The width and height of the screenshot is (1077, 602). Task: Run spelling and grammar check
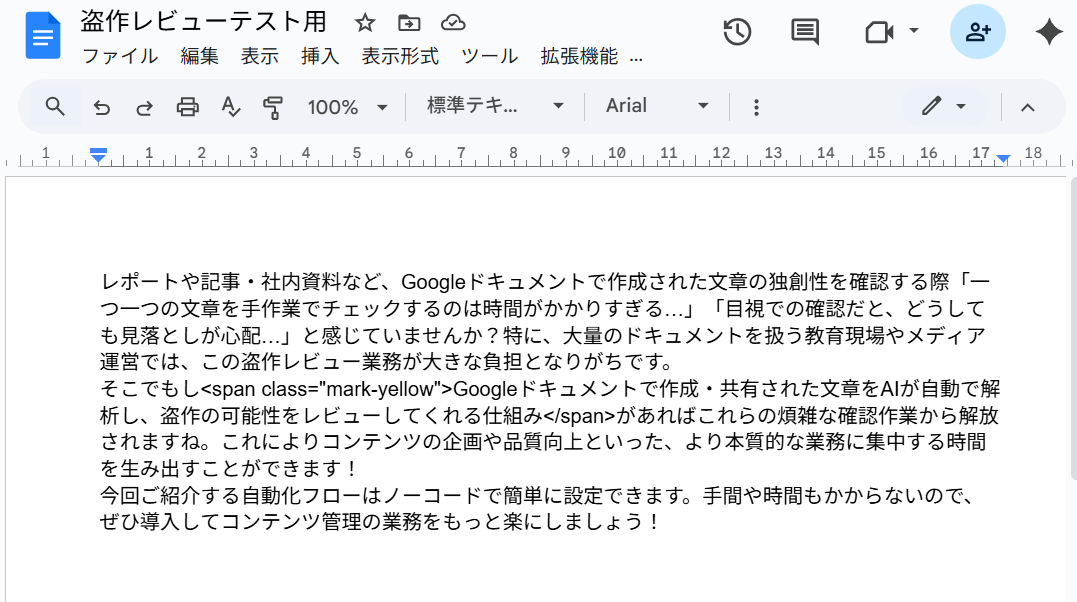click(x=231, y=107)
